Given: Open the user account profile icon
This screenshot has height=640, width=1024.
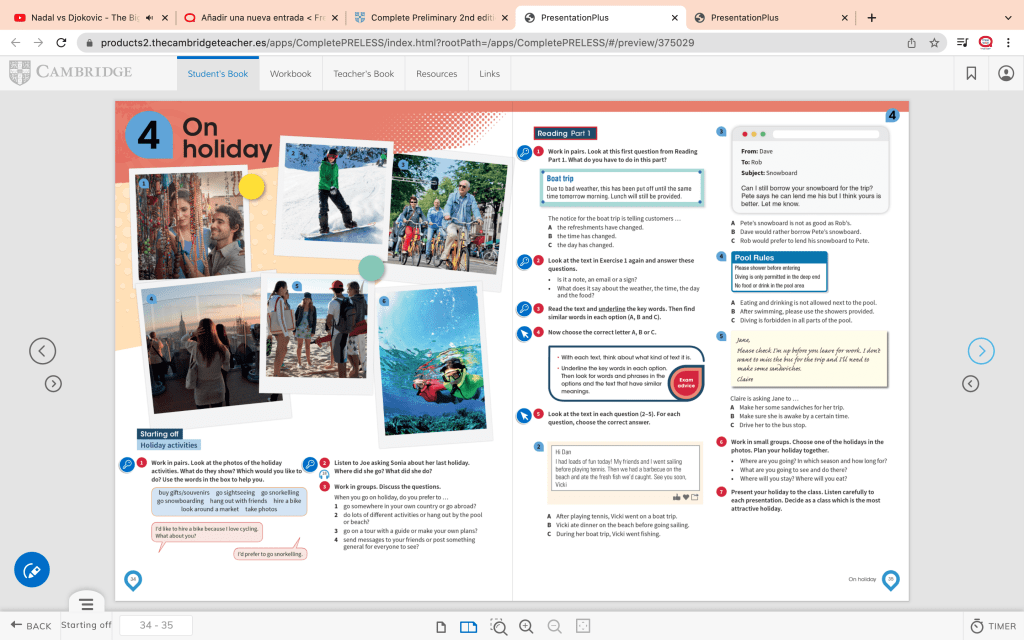Looking at the screenshot, I should coord(1006,73).
